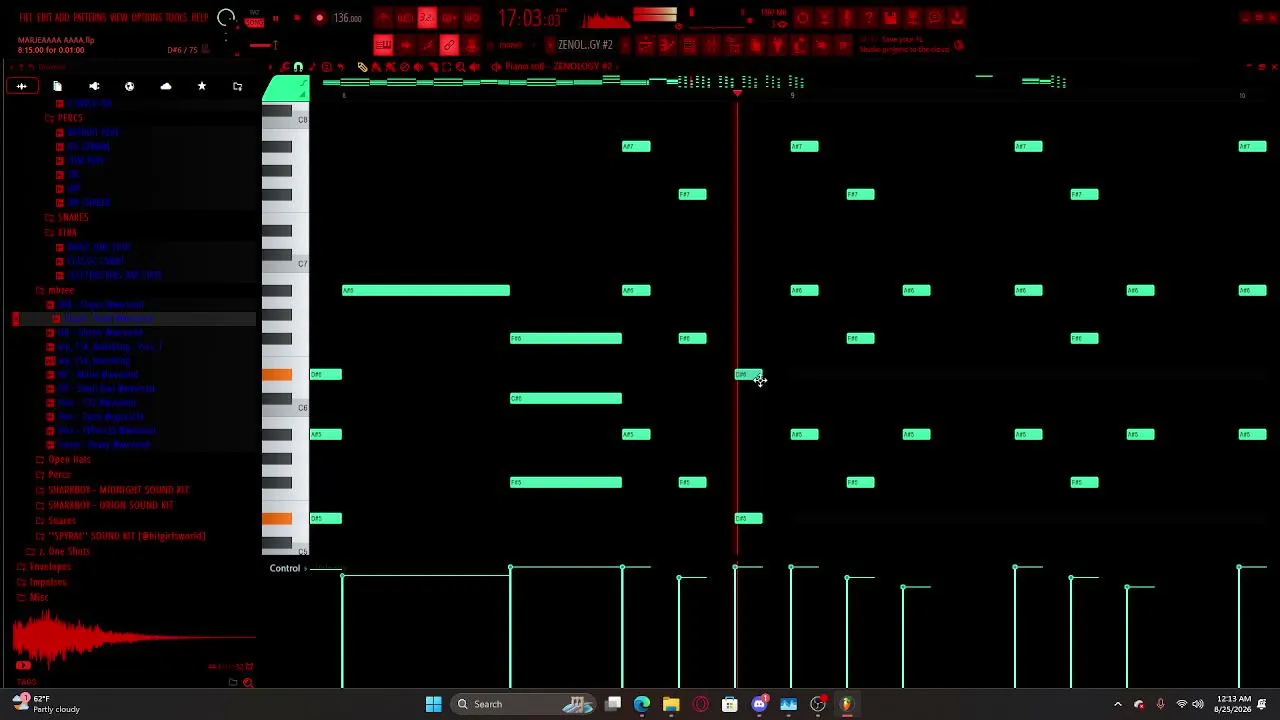Expand the Open Hats folder
Viewport: 1280px width, 720px height.
(69, 460)
